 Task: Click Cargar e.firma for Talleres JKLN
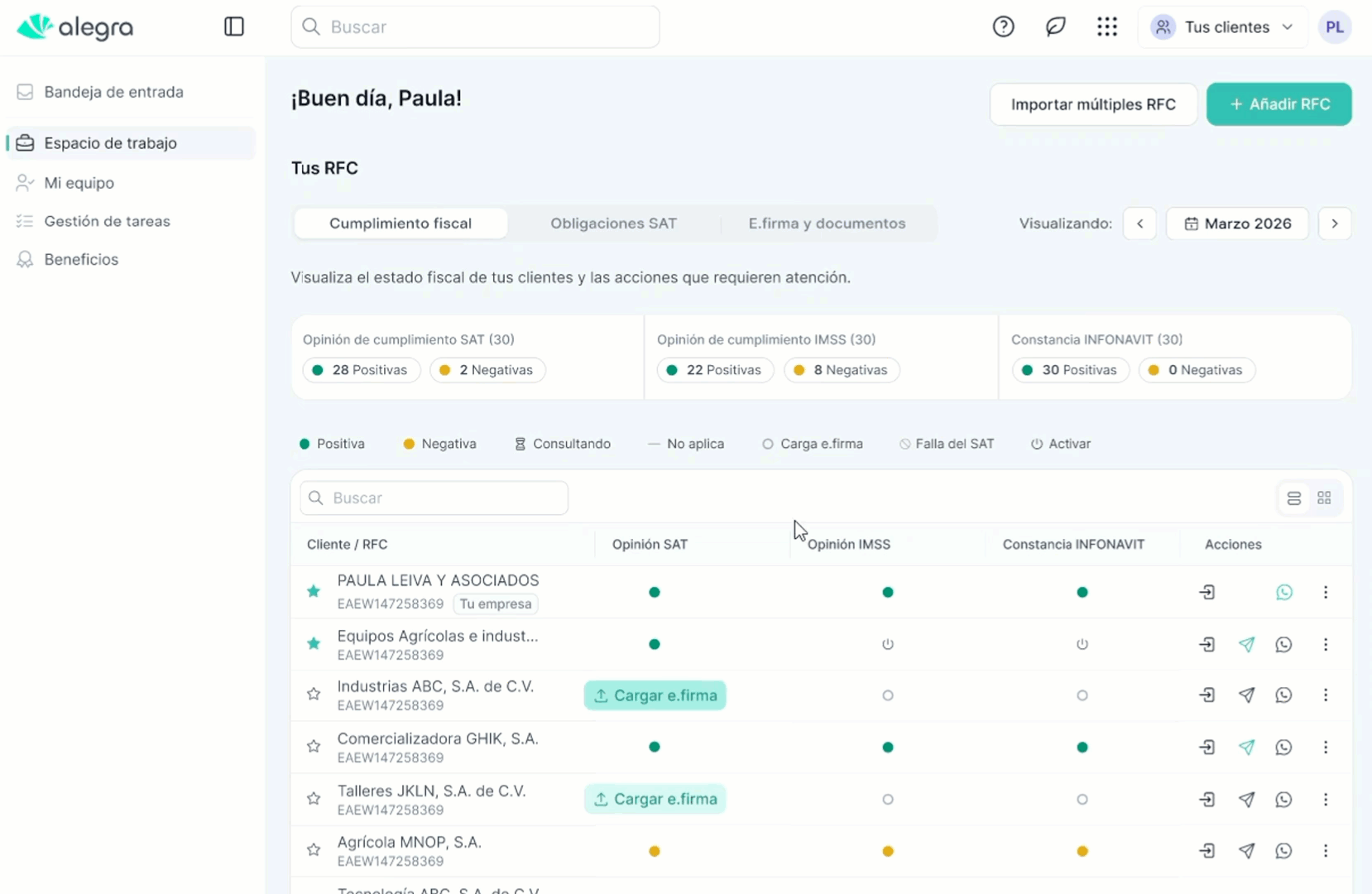point(655,799)
